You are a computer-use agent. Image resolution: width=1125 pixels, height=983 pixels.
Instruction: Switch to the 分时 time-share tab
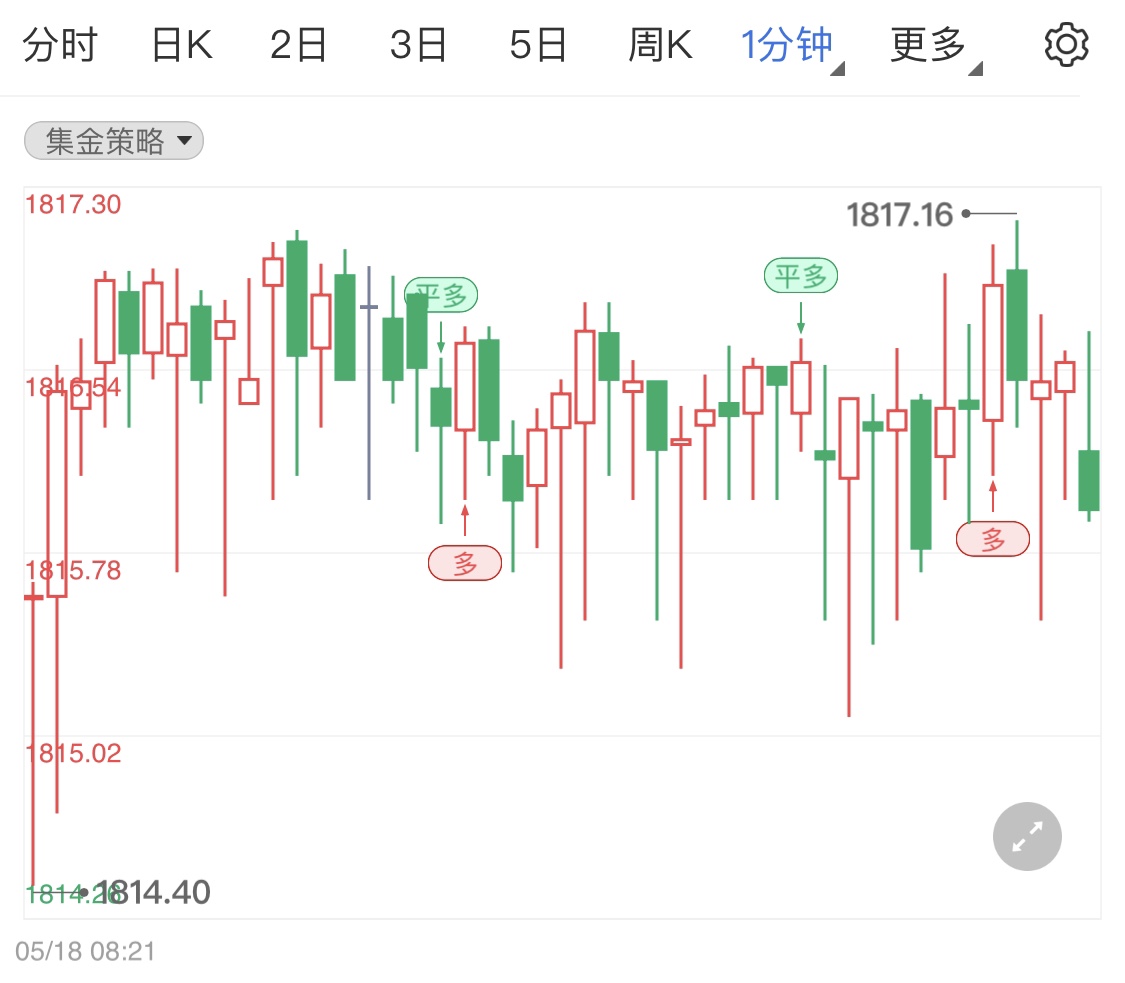click(62, 43)
